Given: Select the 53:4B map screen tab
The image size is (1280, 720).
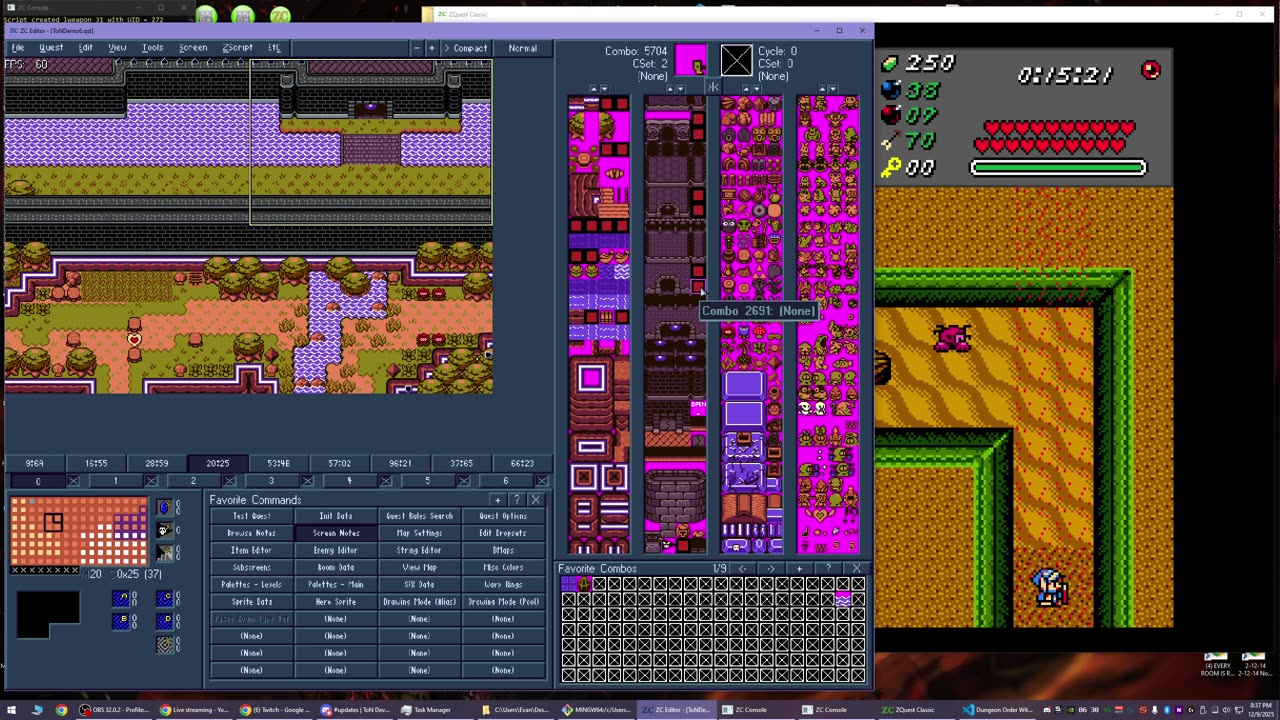Looking at the screenshot, I should (x=278, y=464).
